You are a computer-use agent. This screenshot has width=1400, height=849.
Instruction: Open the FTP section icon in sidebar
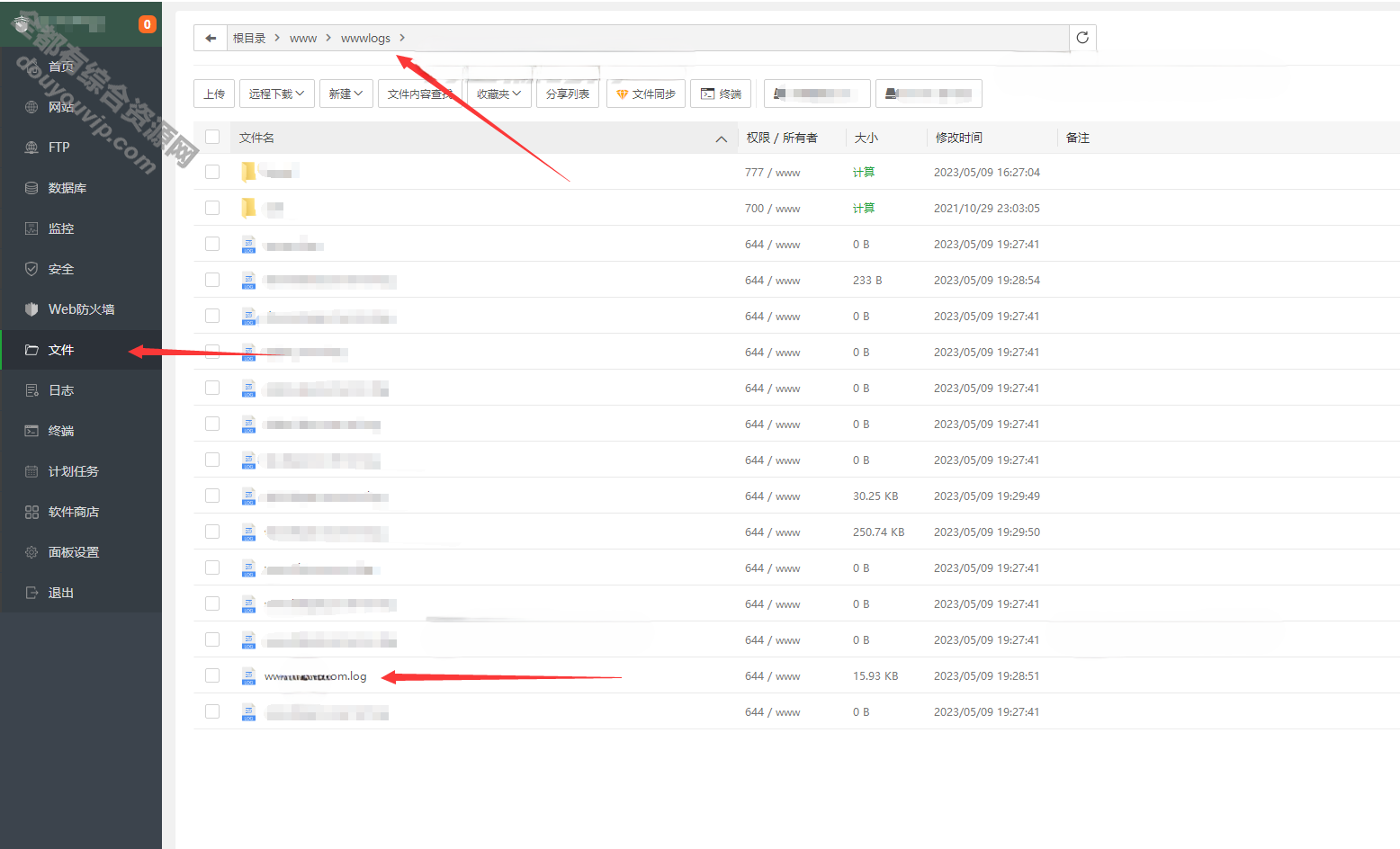point(31,147)
